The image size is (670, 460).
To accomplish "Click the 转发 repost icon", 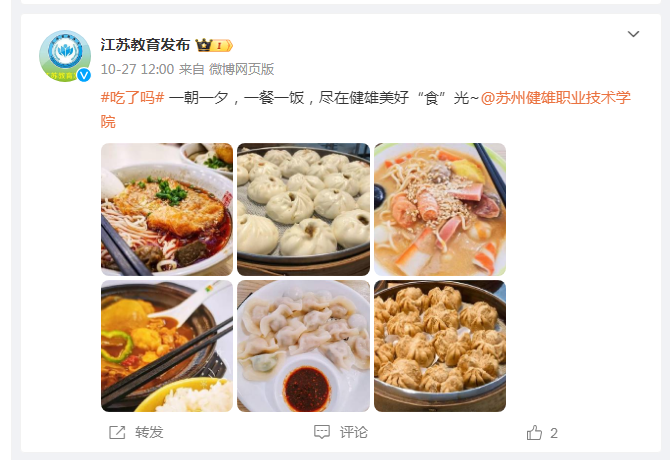I will [x=117, y=432].
